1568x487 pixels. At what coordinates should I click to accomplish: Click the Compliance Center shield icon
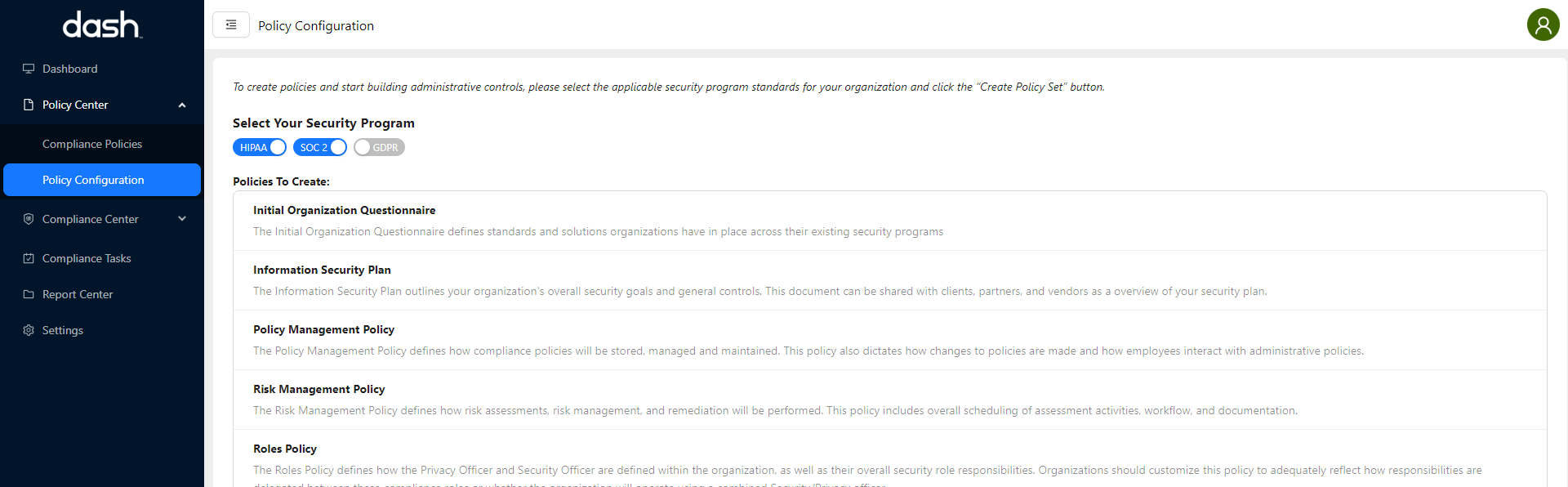tap(29, 219)
